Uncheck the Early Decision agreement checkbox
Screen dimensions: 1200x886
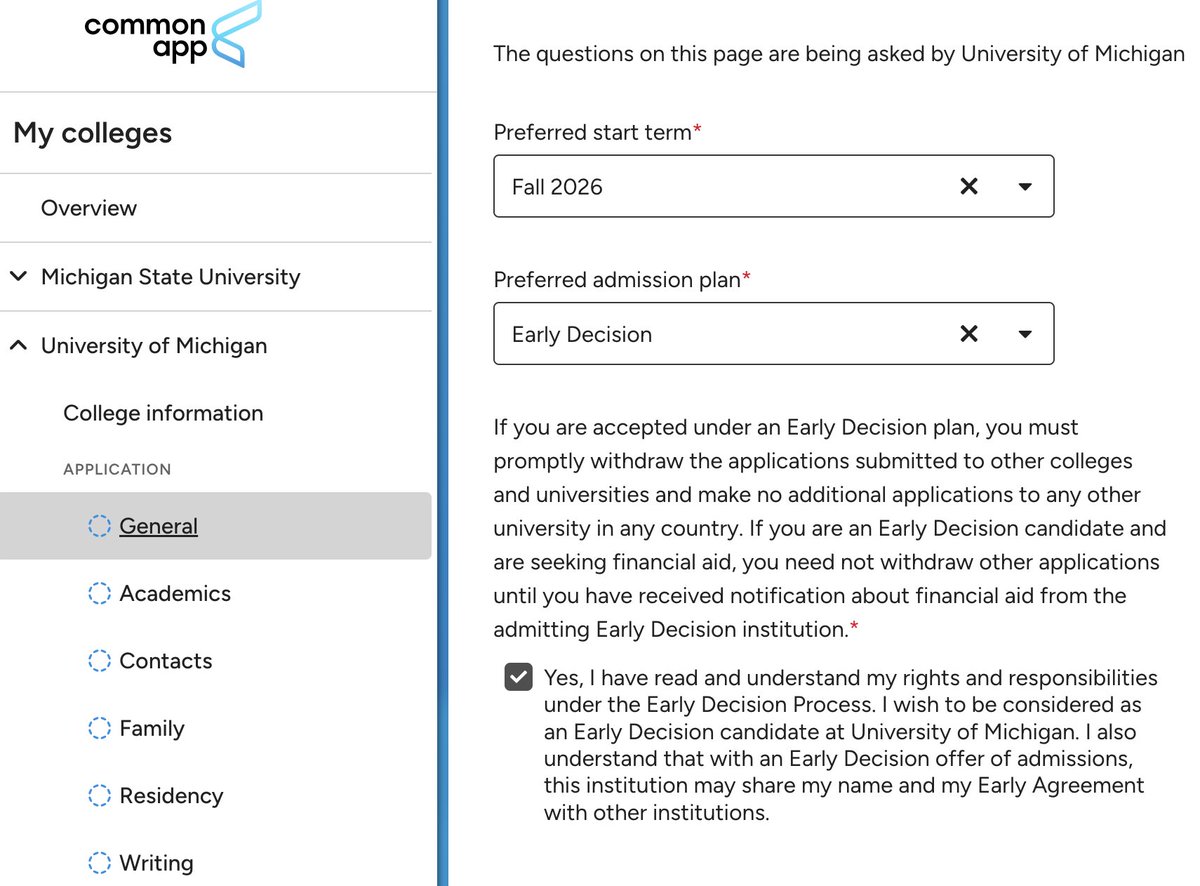pos(518,678)
